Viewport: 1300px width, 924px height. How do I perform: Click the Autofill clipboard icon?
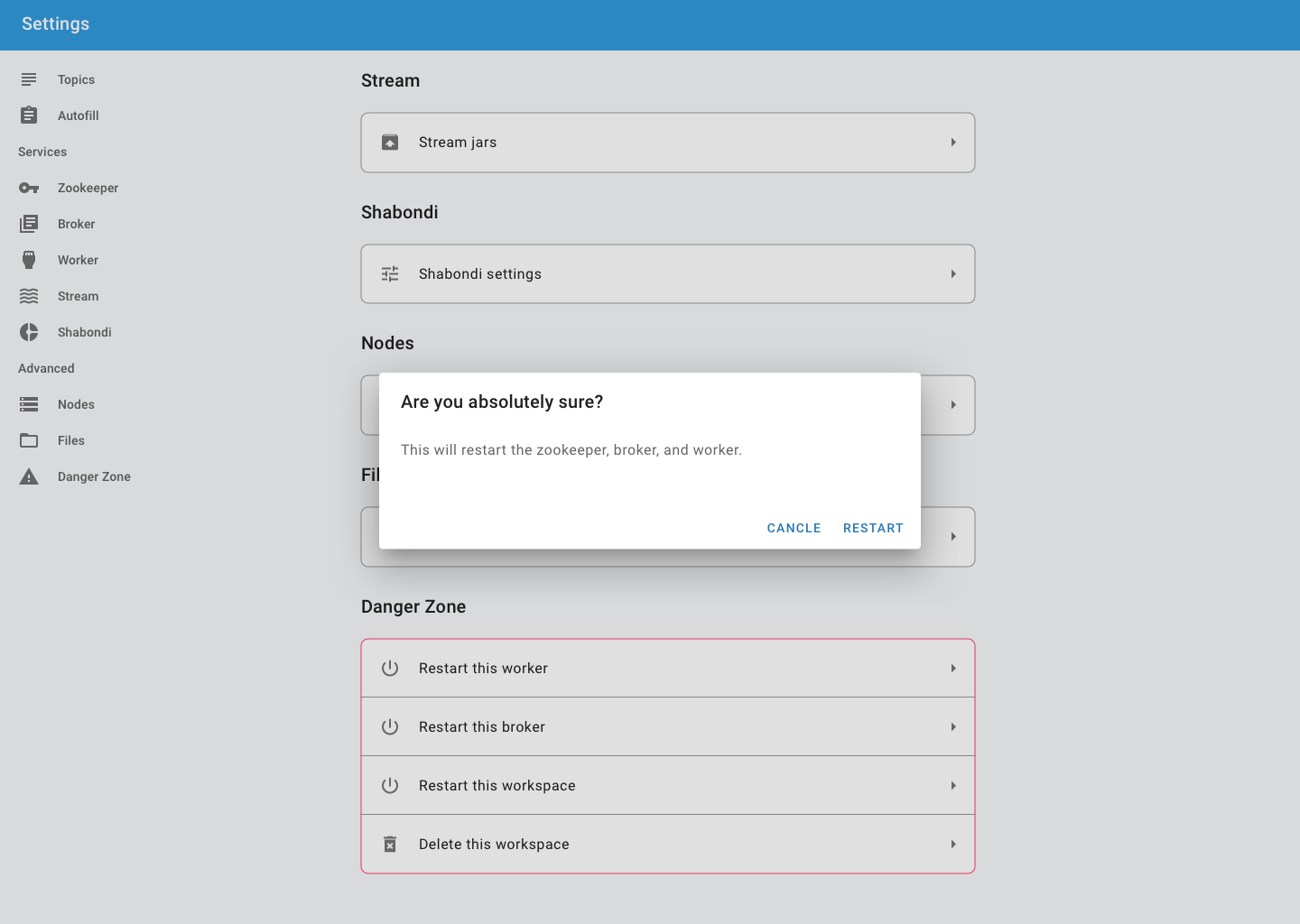coord(29,115)
